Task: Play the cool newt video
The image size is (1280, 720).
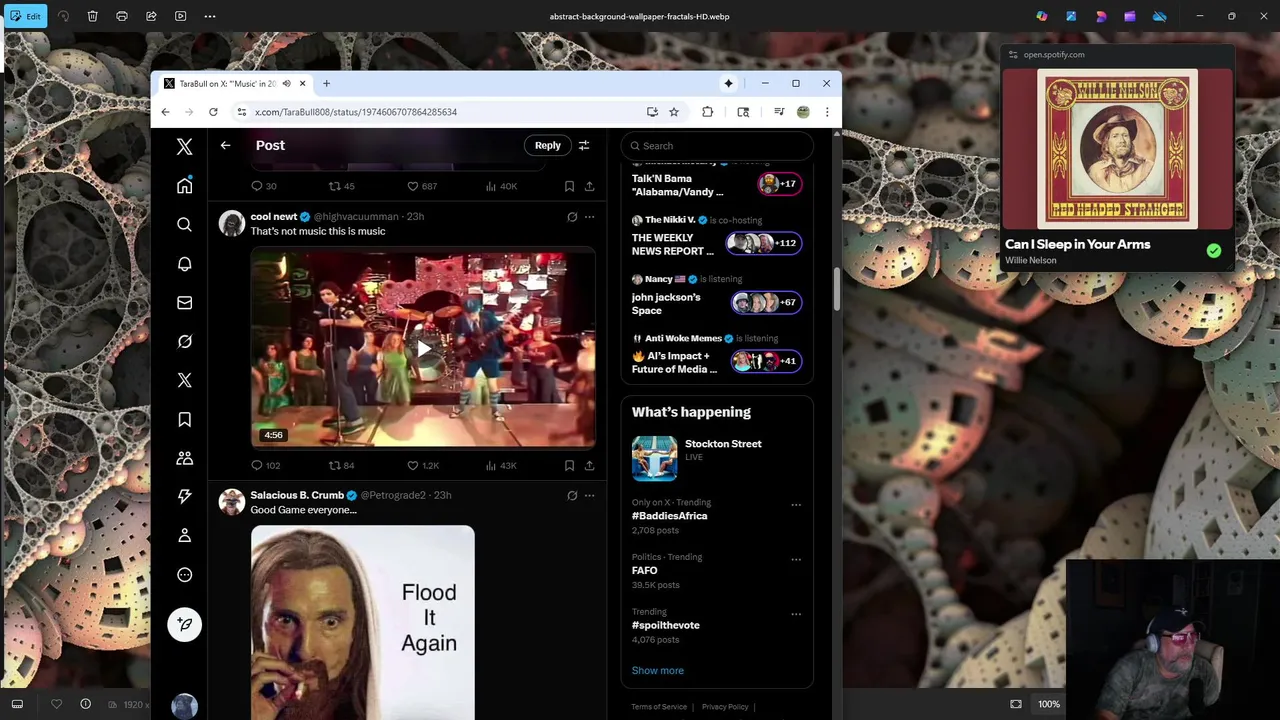Action: coord(423,349)
